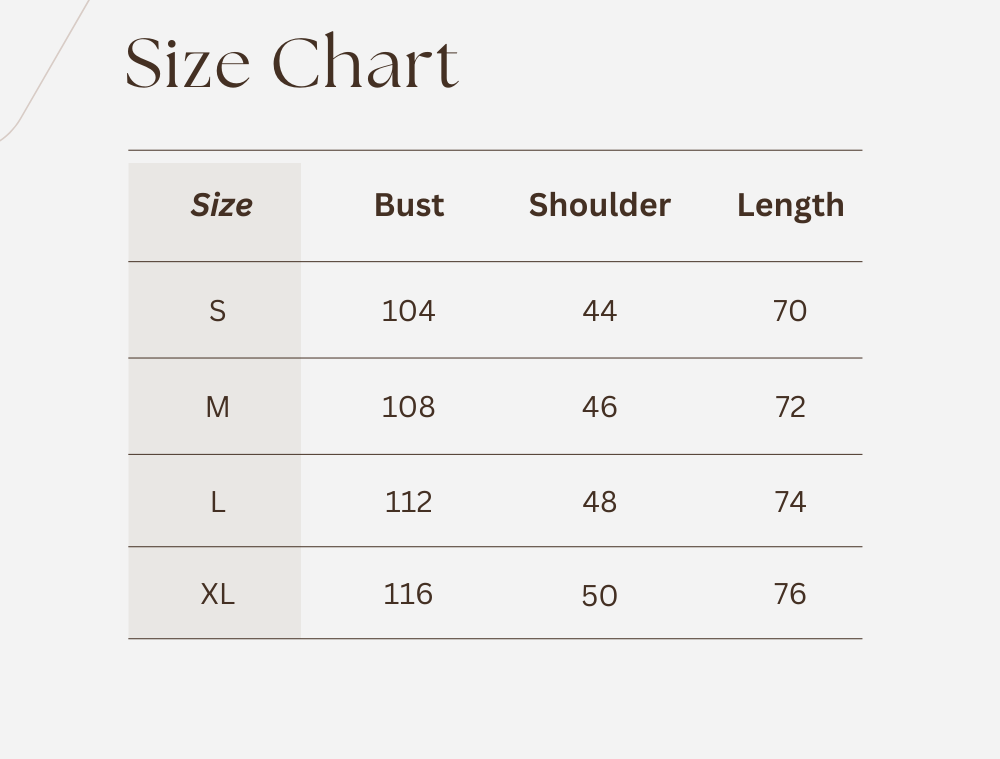1000x759 pixels.
Task: Click the Length column header
Action: (x=790, y=205)
